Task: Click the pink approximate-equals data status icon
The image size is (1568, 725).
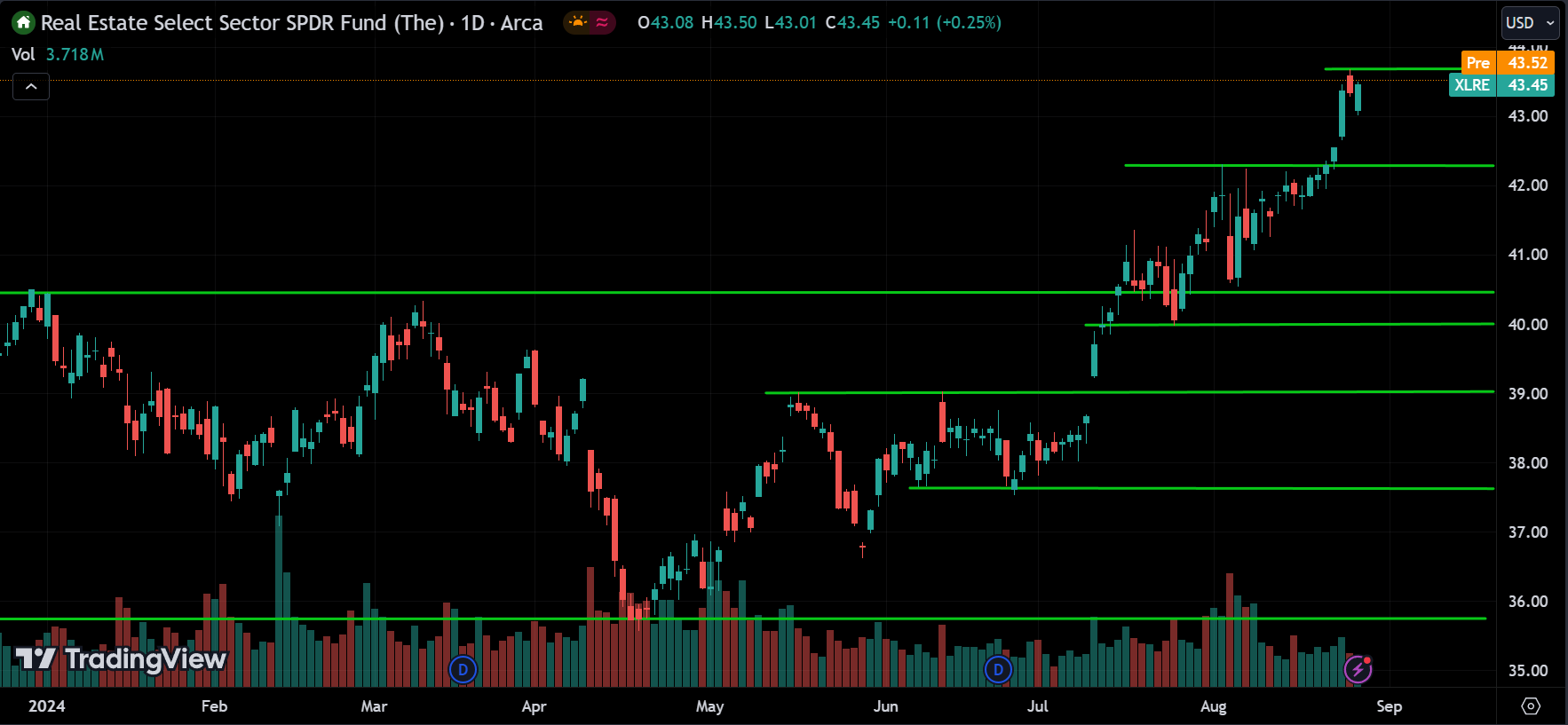Action: [x=602, y=22]
